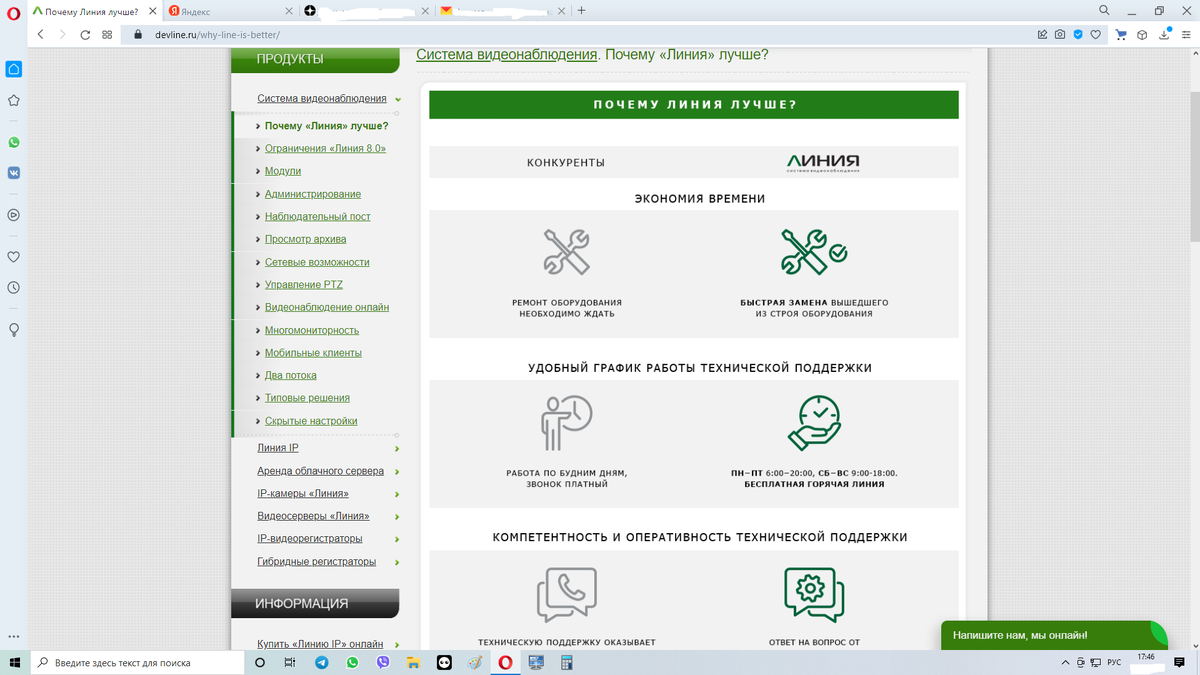Switch РУС keyboard language indicator
Image resolution: width=1200 pixels, height=675 pixels.
click(x=1113, y=662)
